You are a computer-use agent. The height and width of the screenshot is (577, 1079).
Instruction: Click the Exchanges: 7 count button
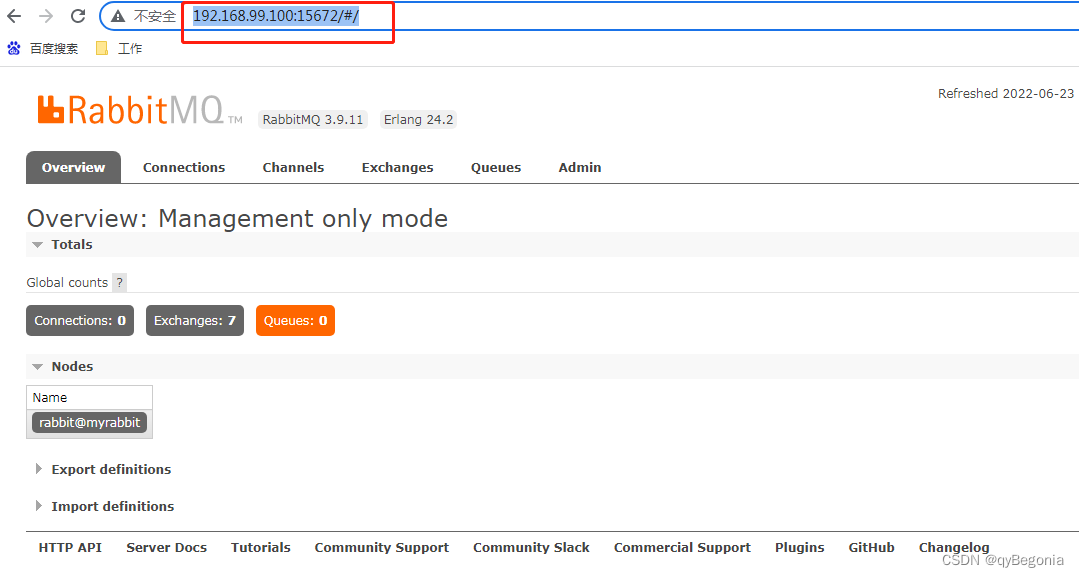(x=195, y=320)
